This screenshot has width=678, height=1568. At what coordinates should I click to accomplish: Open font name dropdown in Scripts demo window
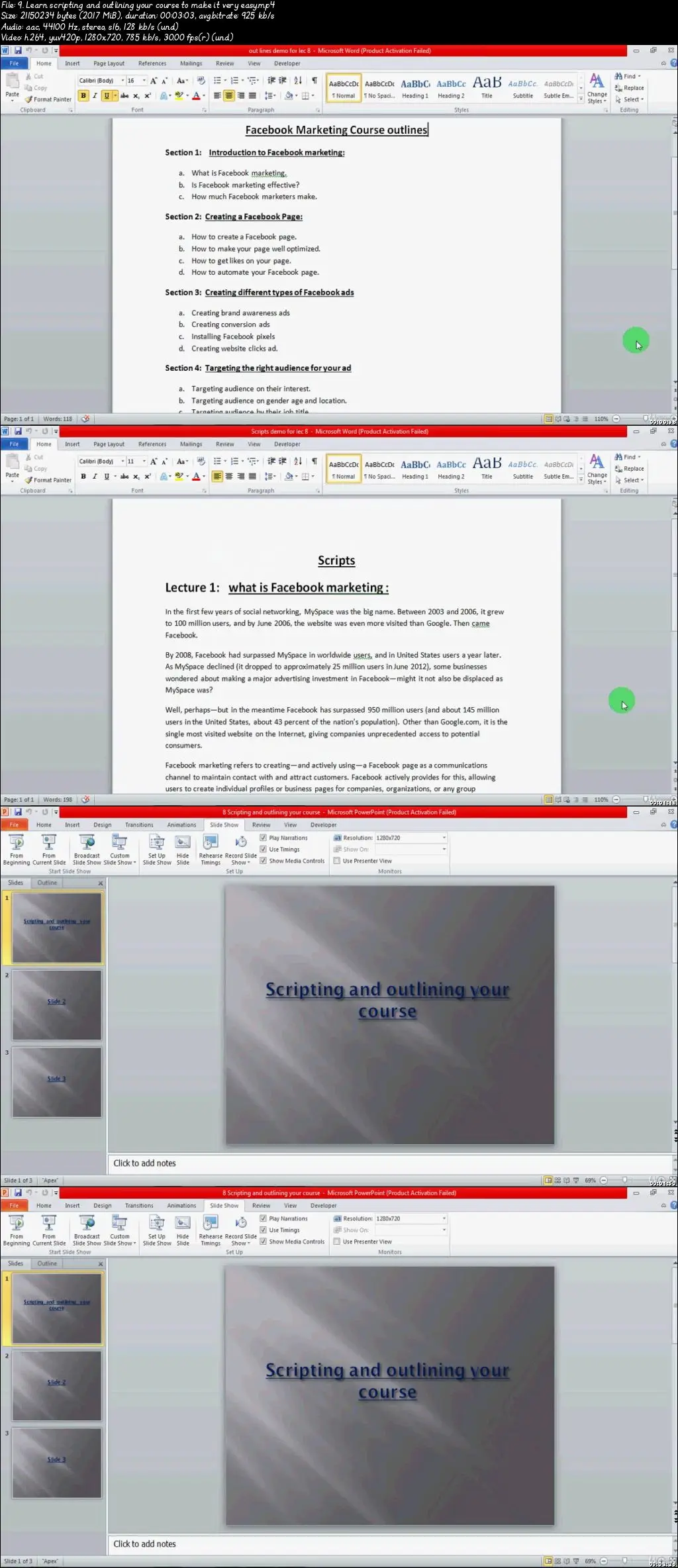point(122,461)
